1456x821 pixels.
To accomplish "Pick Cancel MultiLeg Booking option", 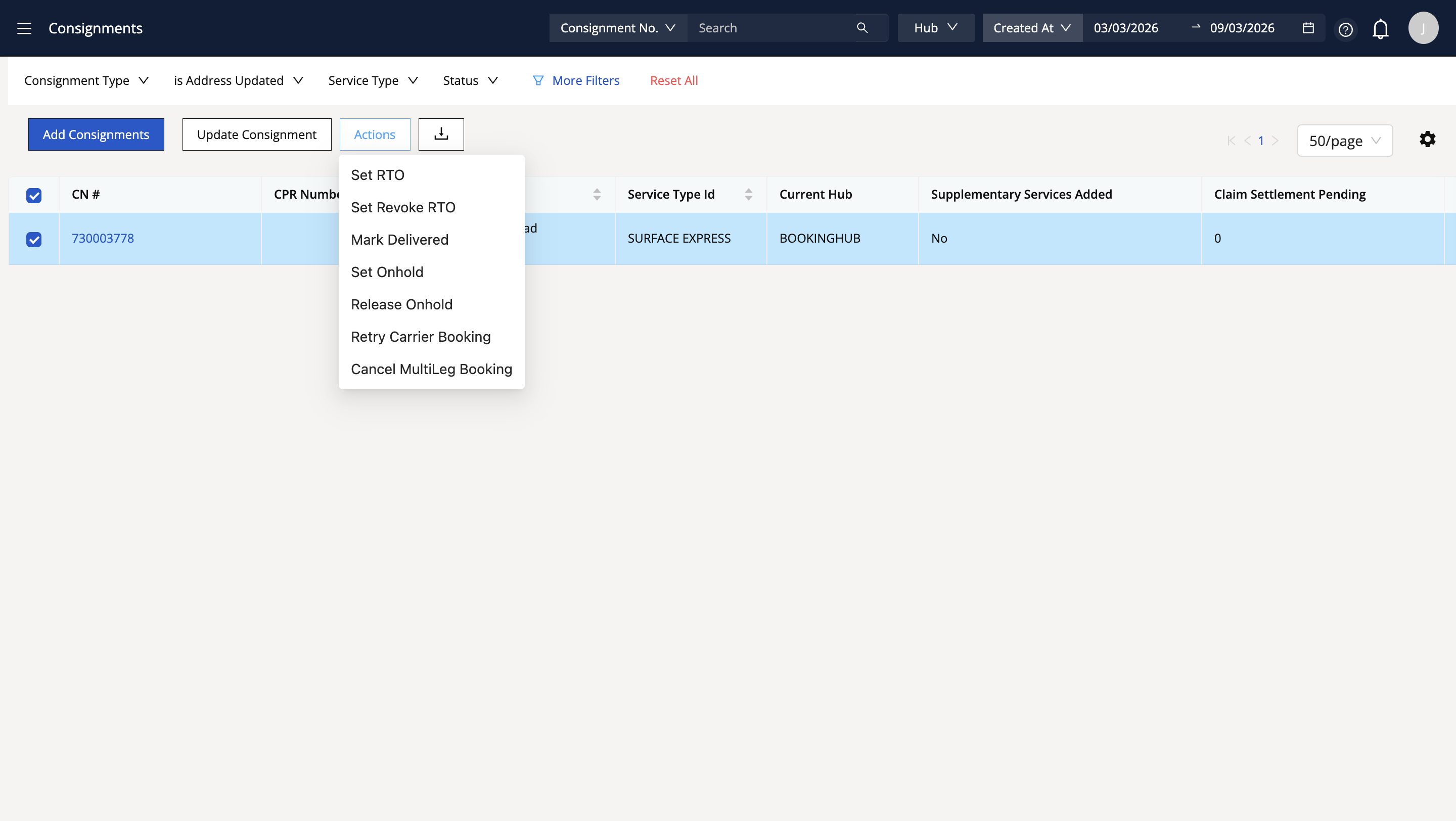I will tap(431, 369).
